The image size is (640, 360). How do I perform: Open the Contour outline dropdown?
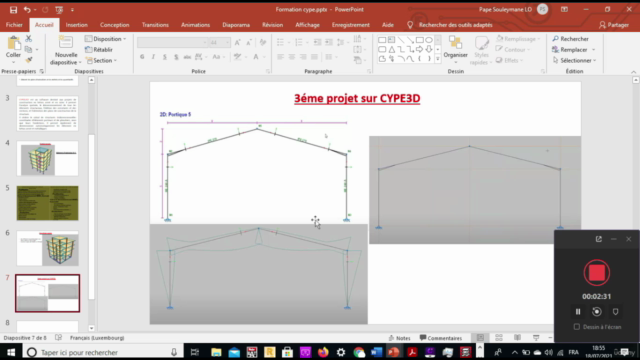(513, 49)
